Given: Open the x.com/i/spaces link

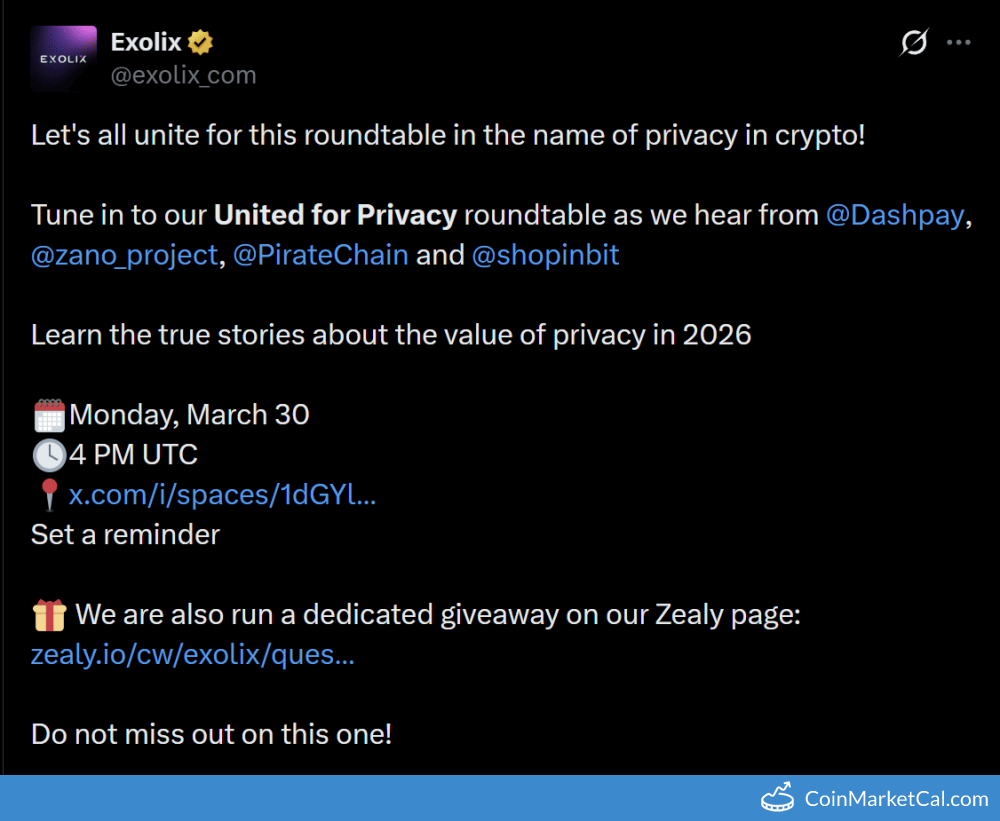Looking at the screenshot, I should [222, 494].
